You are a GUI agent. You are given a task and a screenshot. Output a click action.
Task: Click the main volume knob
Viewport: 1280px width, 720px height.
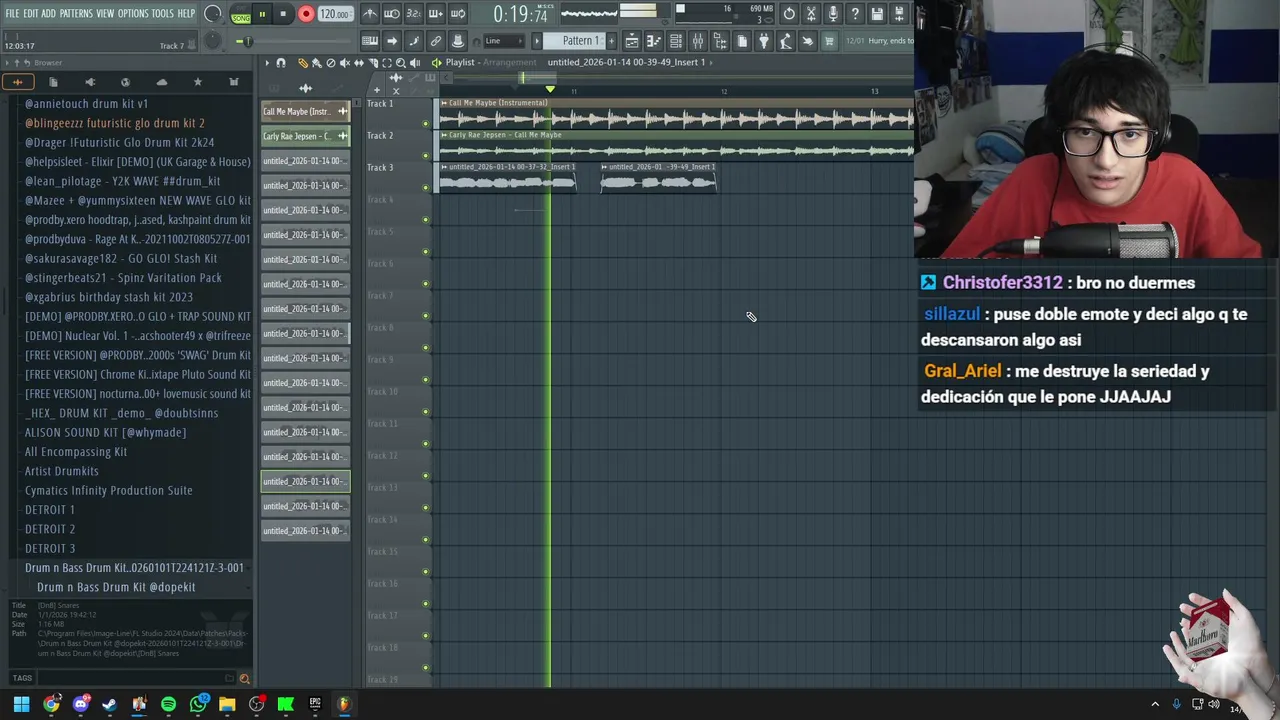[213, 14]
